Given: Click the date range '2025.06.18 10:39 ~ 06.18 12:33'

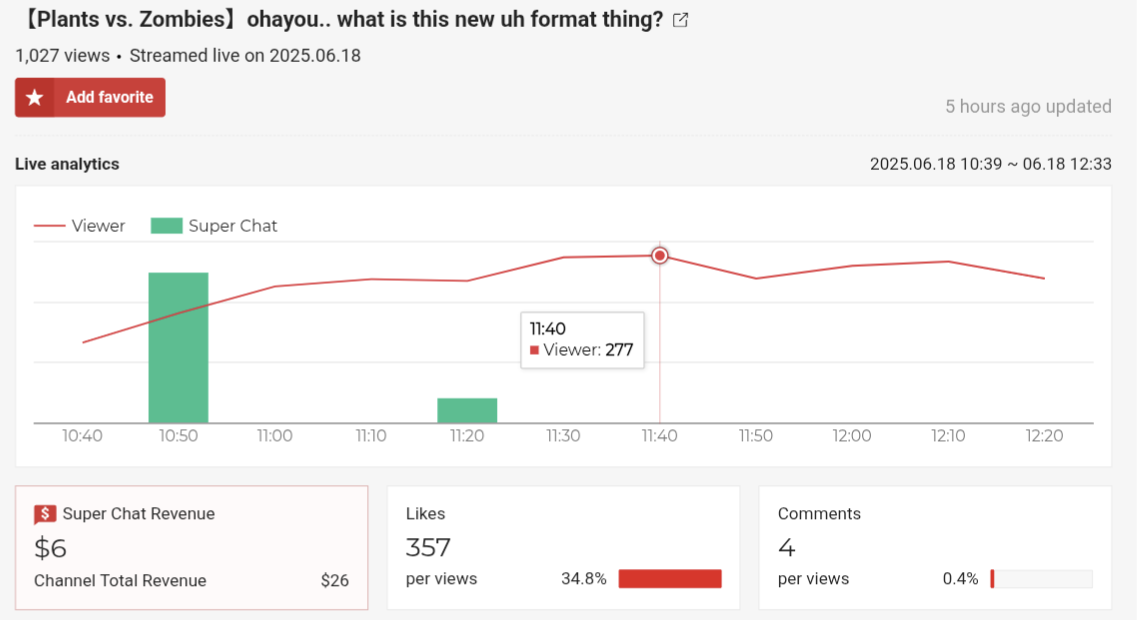Looking at the screenshot, I should tap(991, 164).
